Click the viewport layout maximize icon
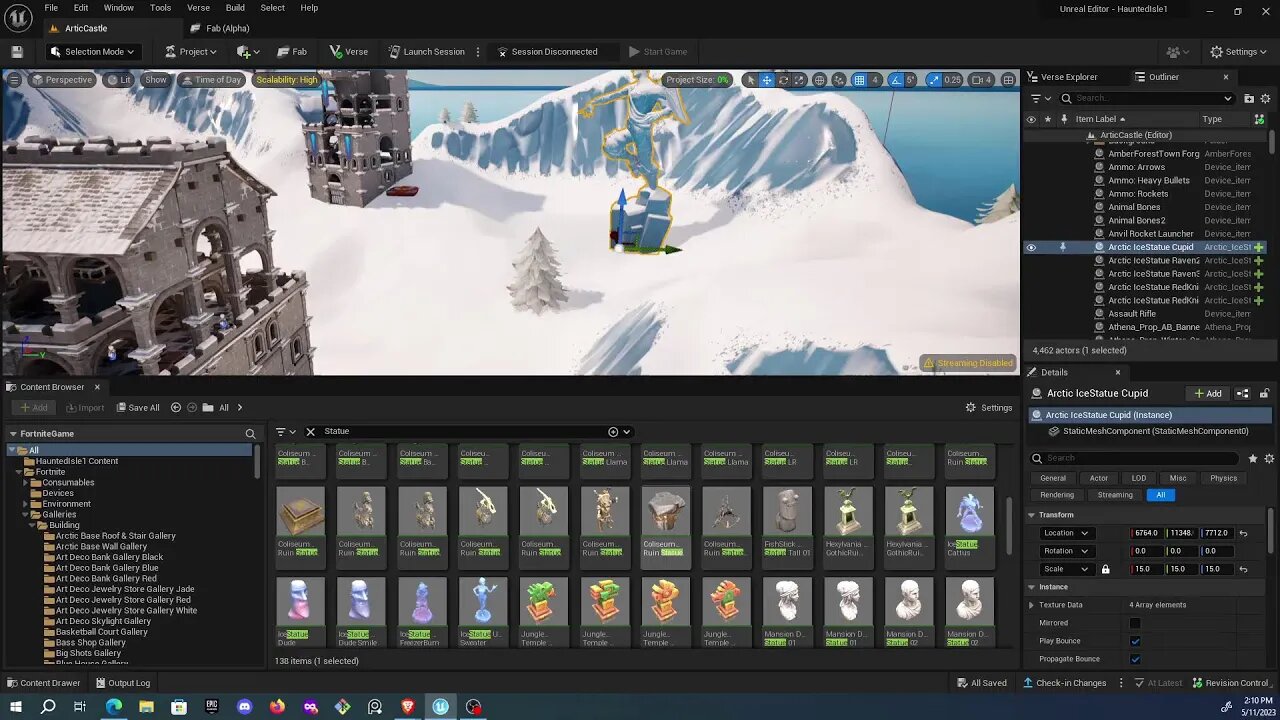Viewport: 1280px width, 720px height. click(1007, 80)
